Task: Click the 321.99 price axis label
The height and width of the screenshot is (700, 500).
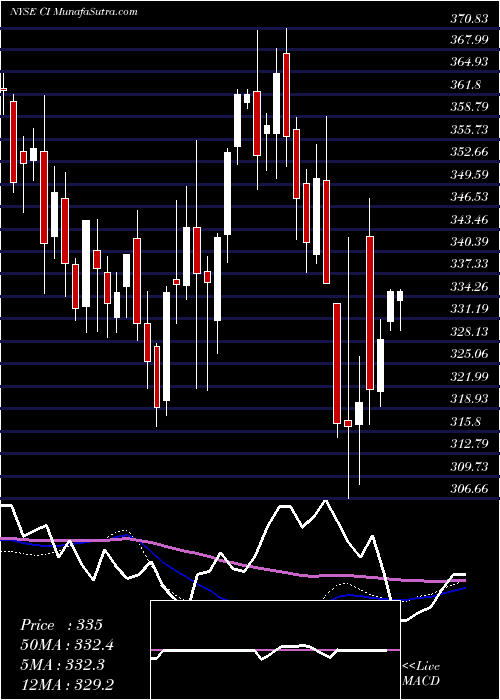Action: coord(469,376)
